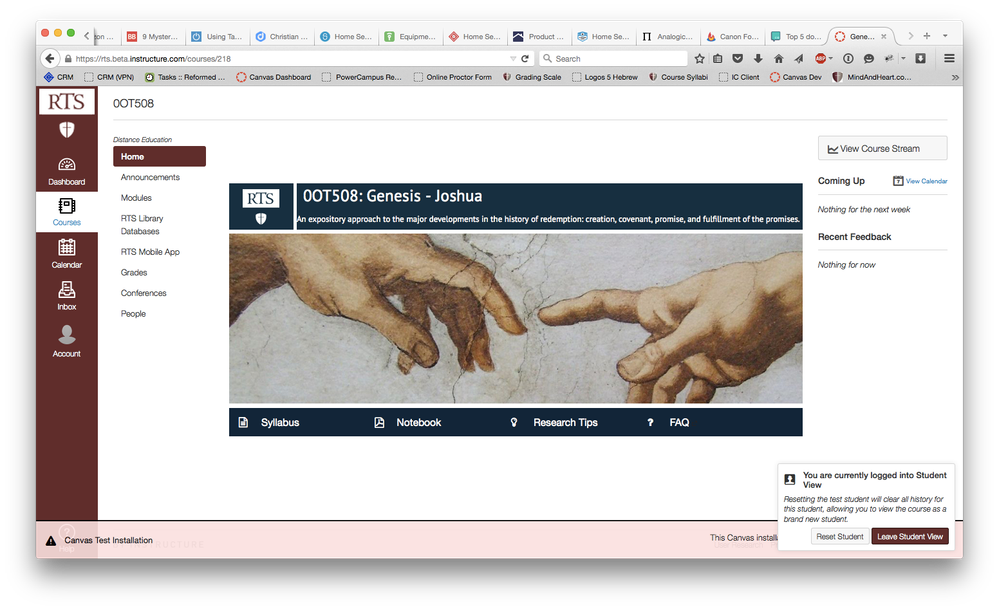Click in the browser search field
Screen dimensions: 999x610
(x=614, y=59)
